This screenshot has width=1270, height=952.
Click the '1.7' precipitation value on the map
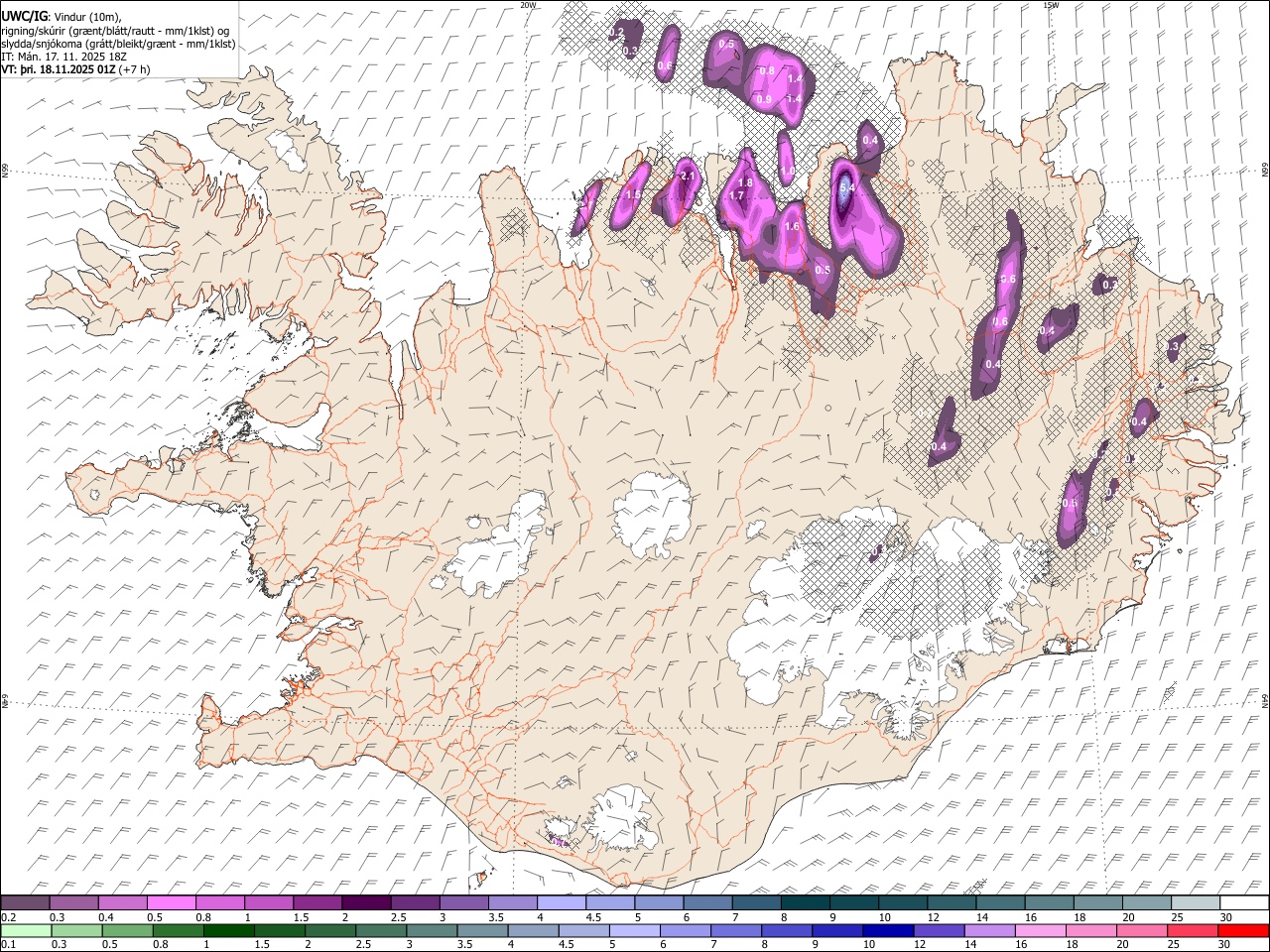(x=736, y=196)
